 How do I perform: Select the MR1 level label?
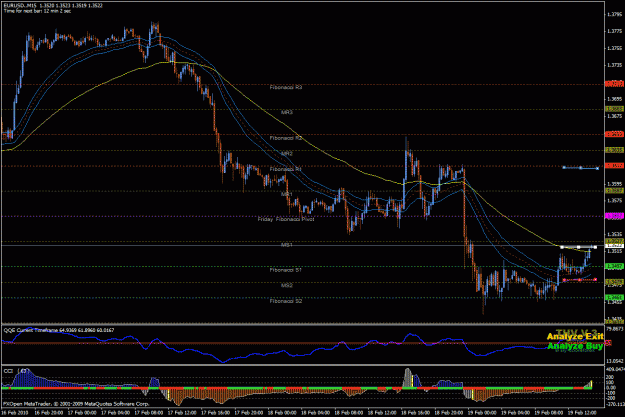(x=287, y=194)
